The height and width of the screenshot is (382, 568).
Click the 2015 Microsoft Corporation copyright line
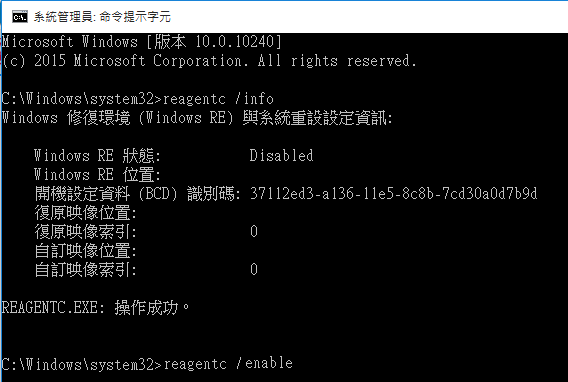209,61
